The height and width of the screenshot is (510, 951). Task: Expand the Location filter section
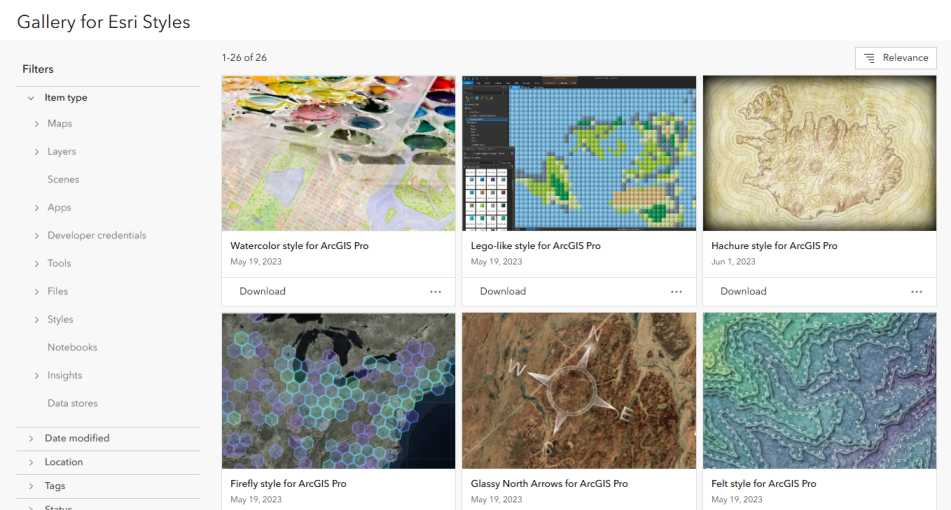click(x=31, y=462)
